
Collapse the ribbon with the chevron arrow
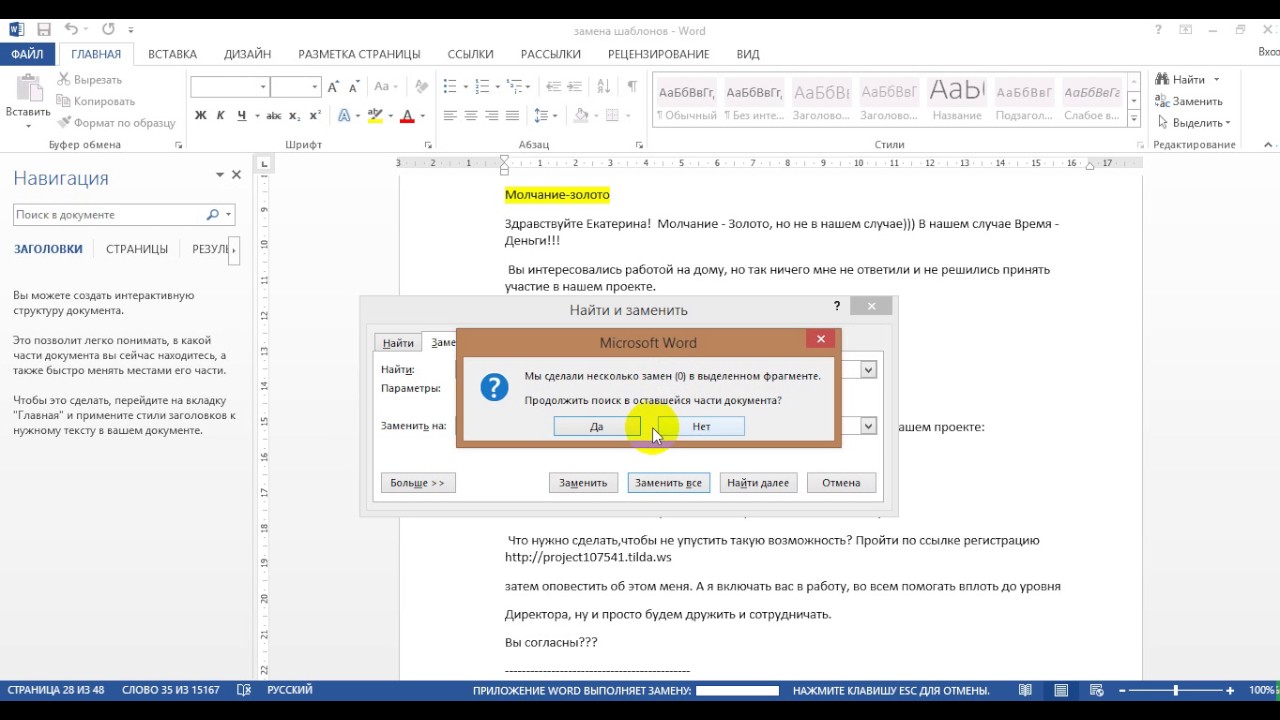[1269, 145]
